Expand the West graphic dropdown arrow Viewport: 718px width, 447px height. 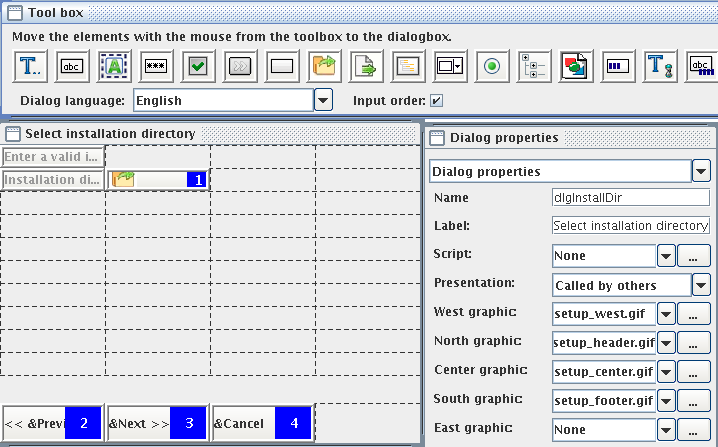[x=667, y=314]
